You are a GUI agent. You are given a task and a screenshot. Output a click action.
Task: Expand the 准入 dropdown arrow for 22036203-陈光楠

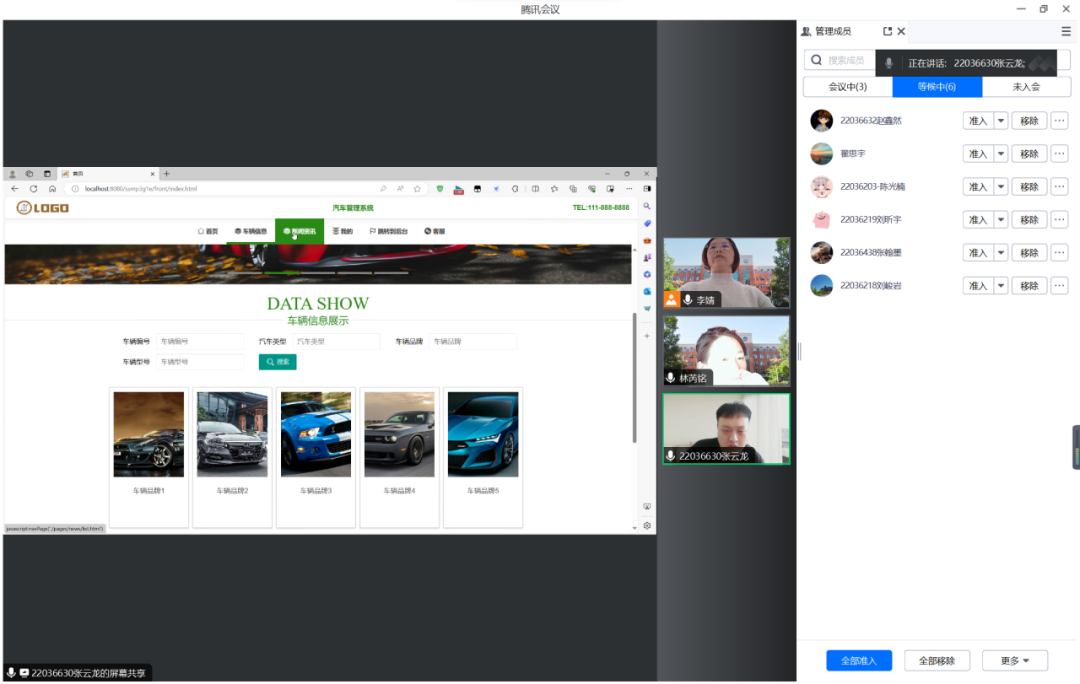(1000, 187)
